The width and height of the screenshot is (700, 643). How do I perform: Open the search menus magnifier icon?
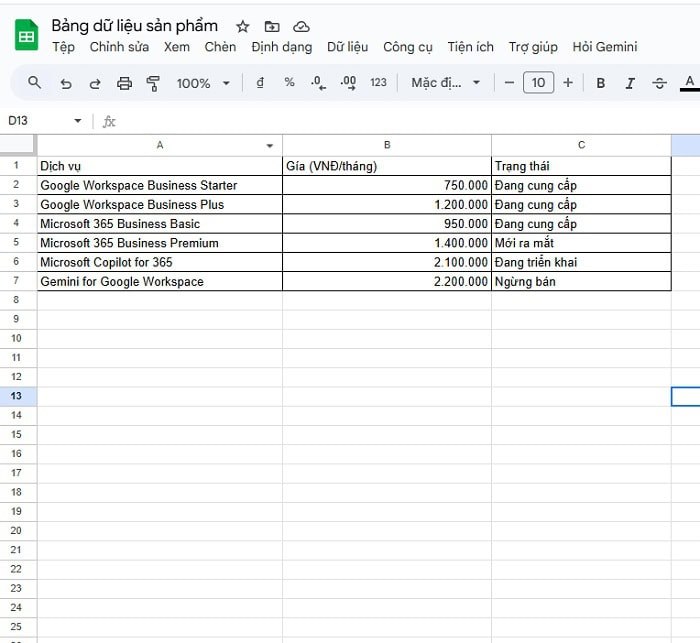34,83
